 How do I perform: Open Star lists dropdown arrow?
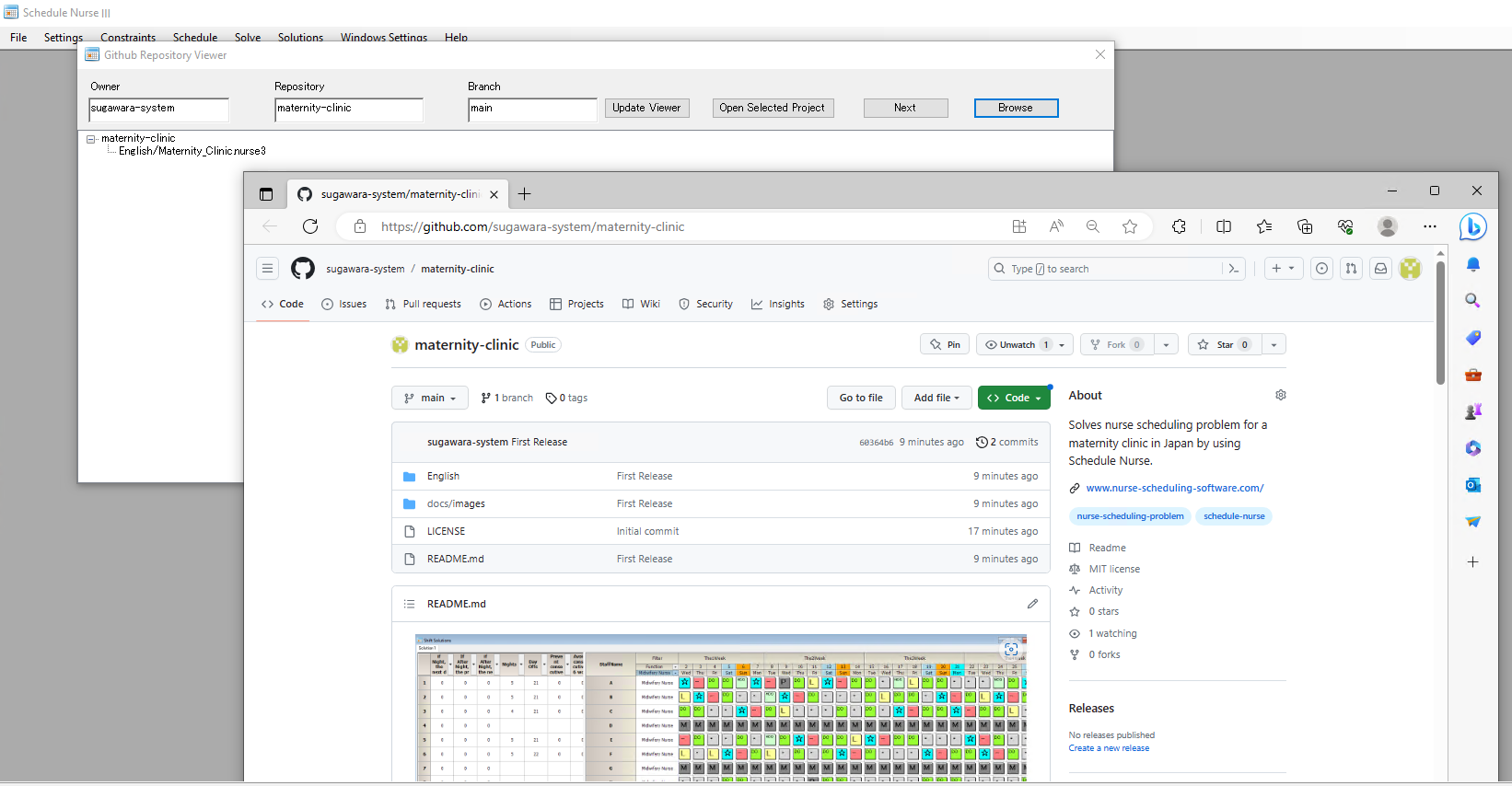(x=1274, y=345)
